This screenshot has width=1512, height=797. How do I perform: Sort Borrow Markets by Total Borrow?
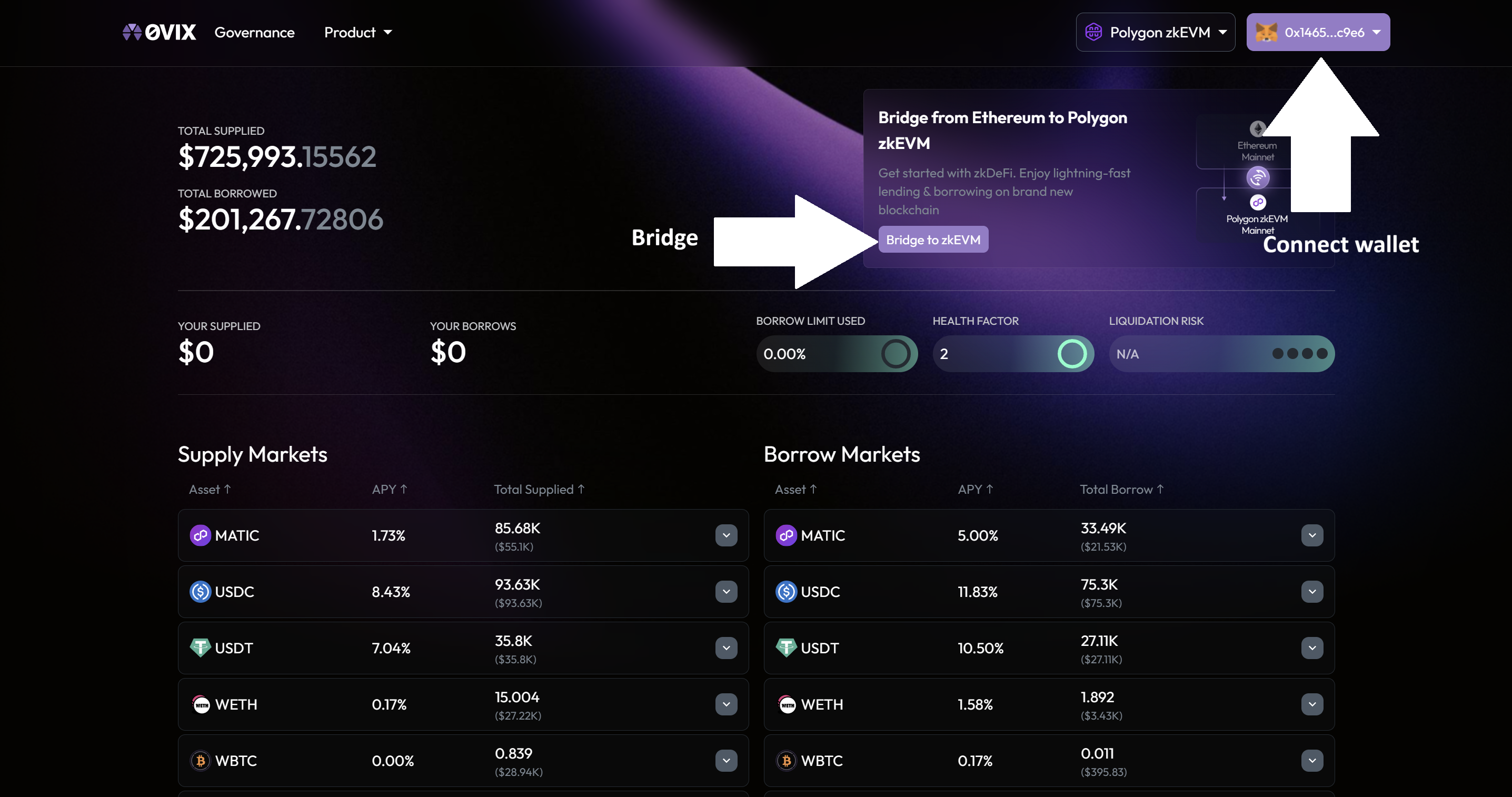1121,490
